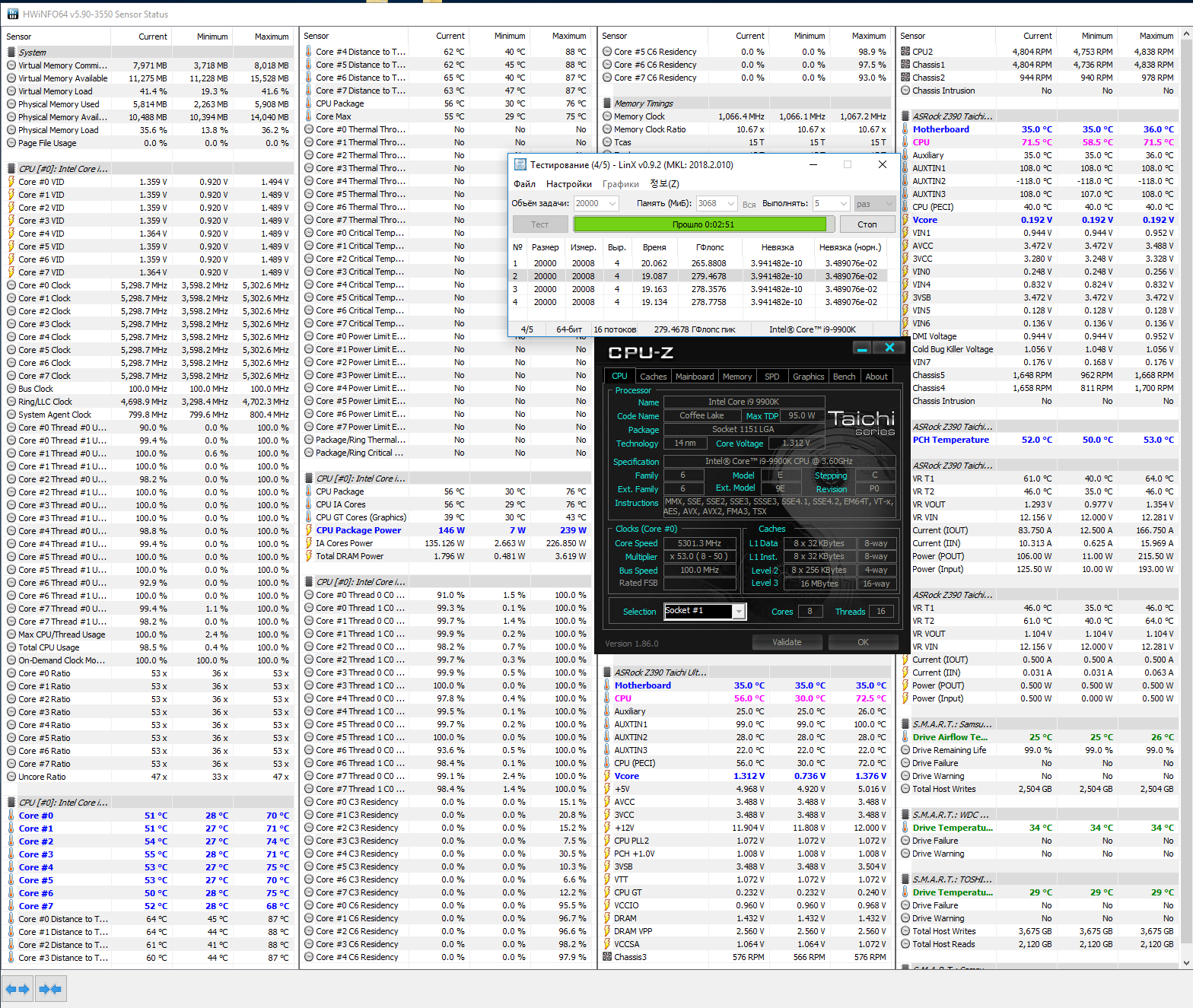Click the icon beside Drive Remaining Life

coord(905,750)
